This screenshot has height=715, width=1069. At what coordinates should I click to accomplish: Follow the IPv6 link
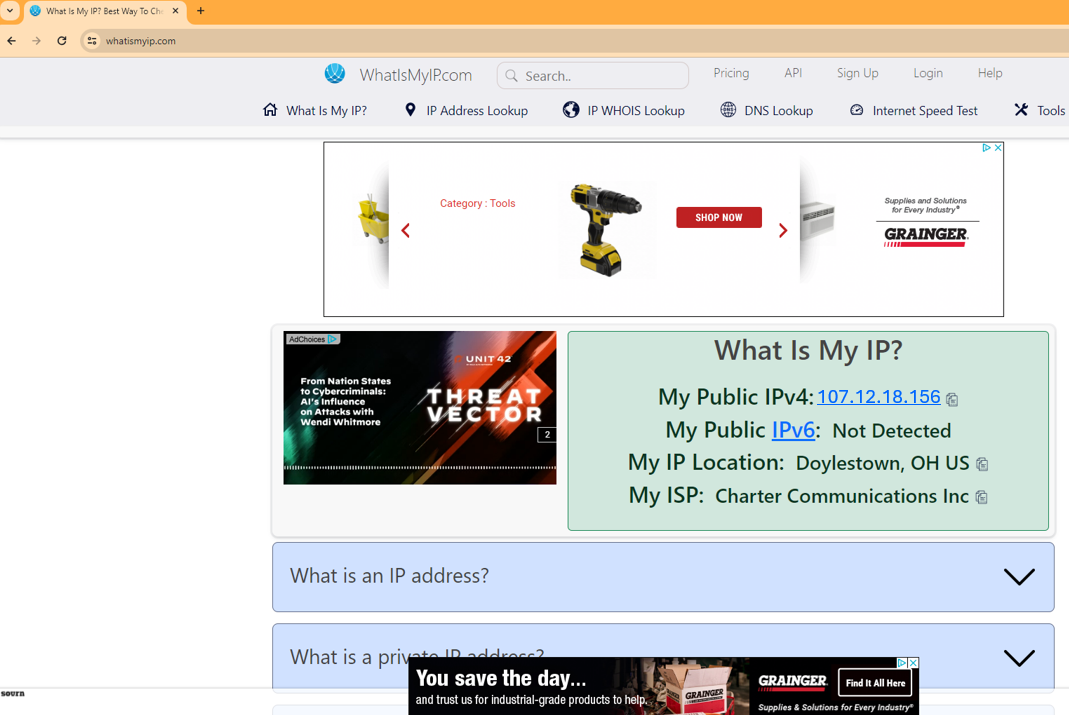pos(793,430)
